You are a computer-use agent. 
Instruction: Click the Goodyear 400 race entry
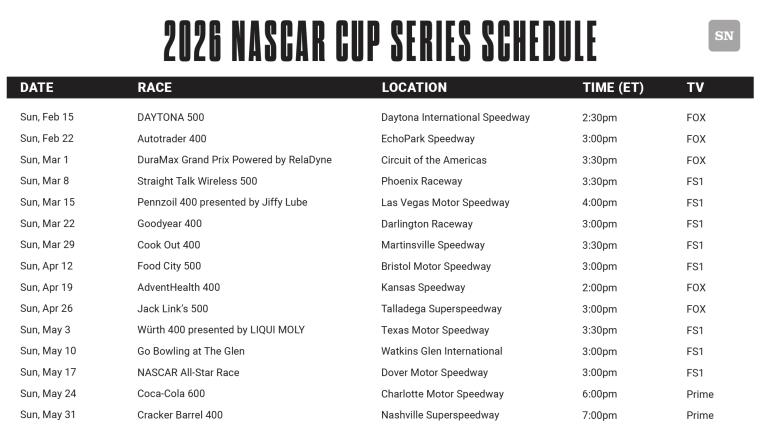coord(169,224)
